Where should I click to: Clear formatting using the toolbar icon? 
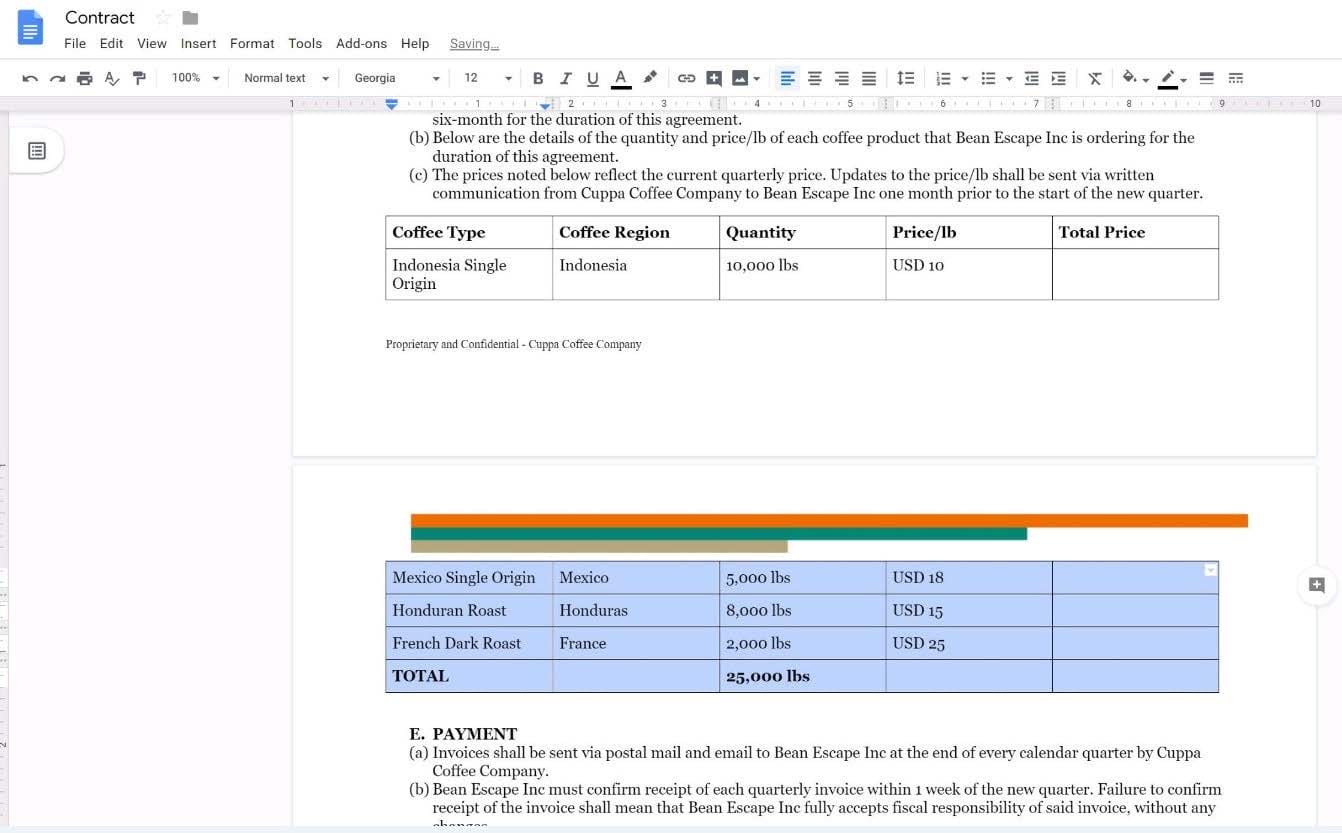point(1095,78)
